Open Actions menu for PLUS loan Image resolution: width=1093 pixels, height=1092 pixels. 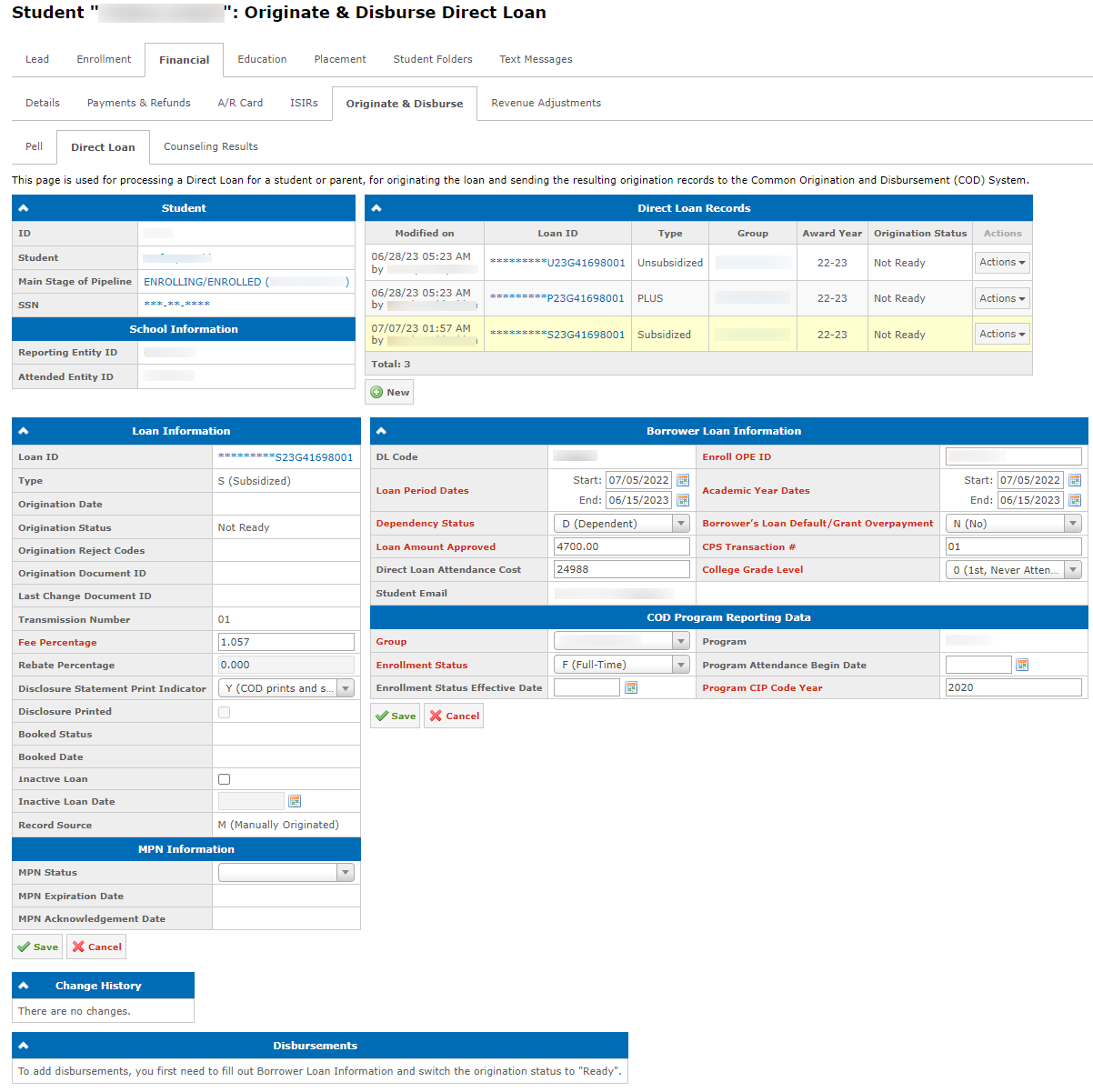click(1002, 298)
